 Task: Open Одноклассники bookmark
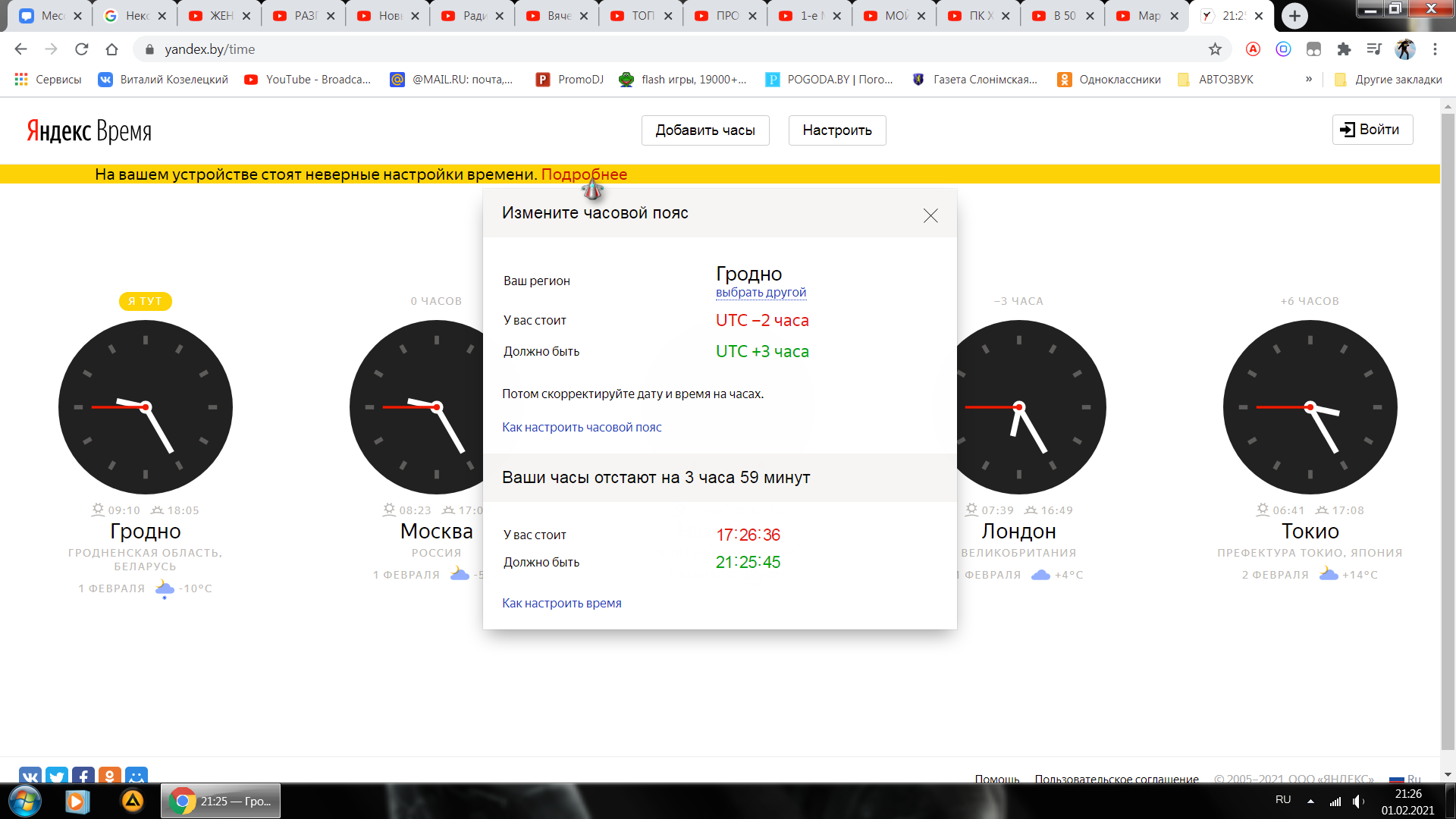pyautogui.click(x=1109, y=80)
